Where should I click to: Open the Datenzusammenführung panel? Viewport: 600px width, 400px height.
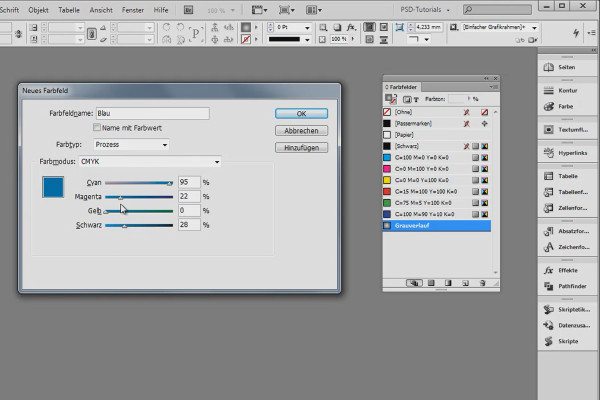pos(566,326)
